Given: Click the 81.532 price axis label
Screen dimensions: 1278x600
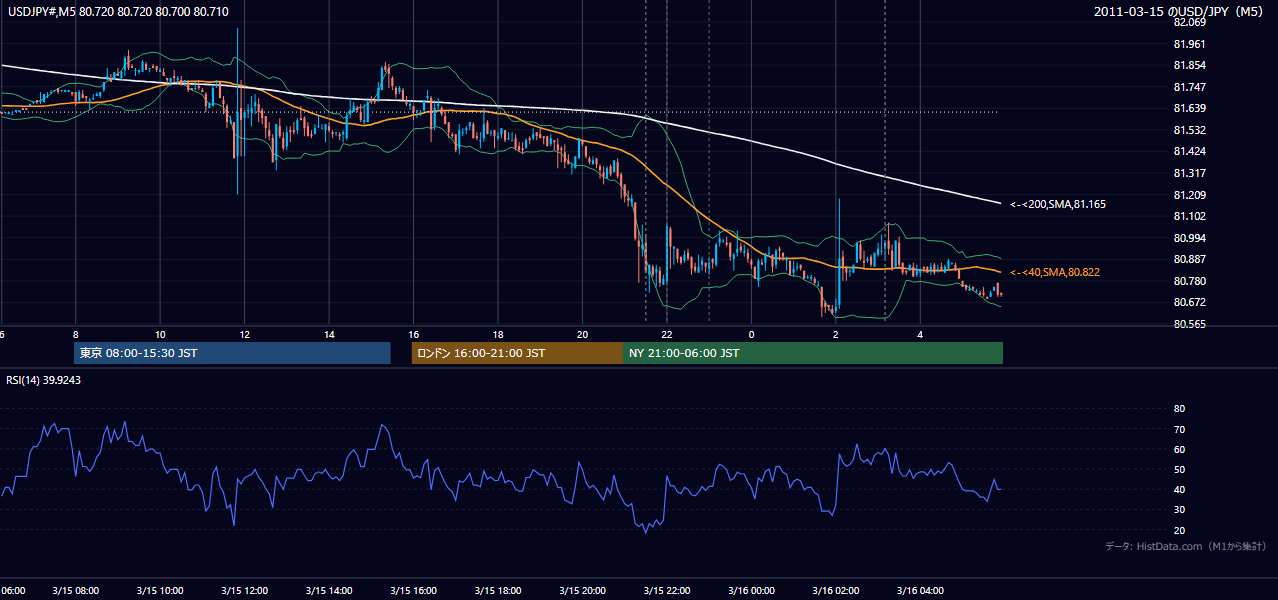Looking at the screenshot, I should pos(1190,130).
